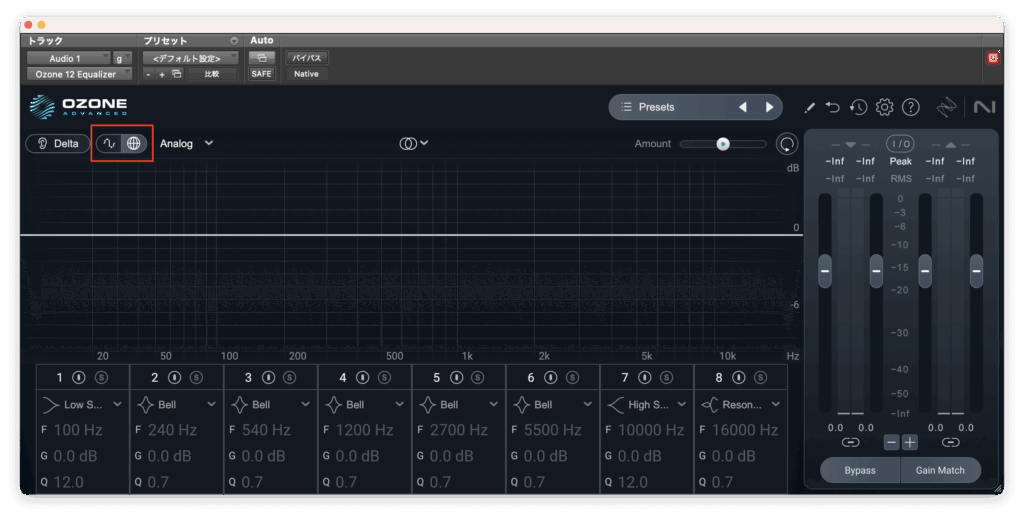The height and width of the screenshot is (518, 1024).
Task: Click the pencil edit icon
Action: pyautogui.click(x=809, y=107)
